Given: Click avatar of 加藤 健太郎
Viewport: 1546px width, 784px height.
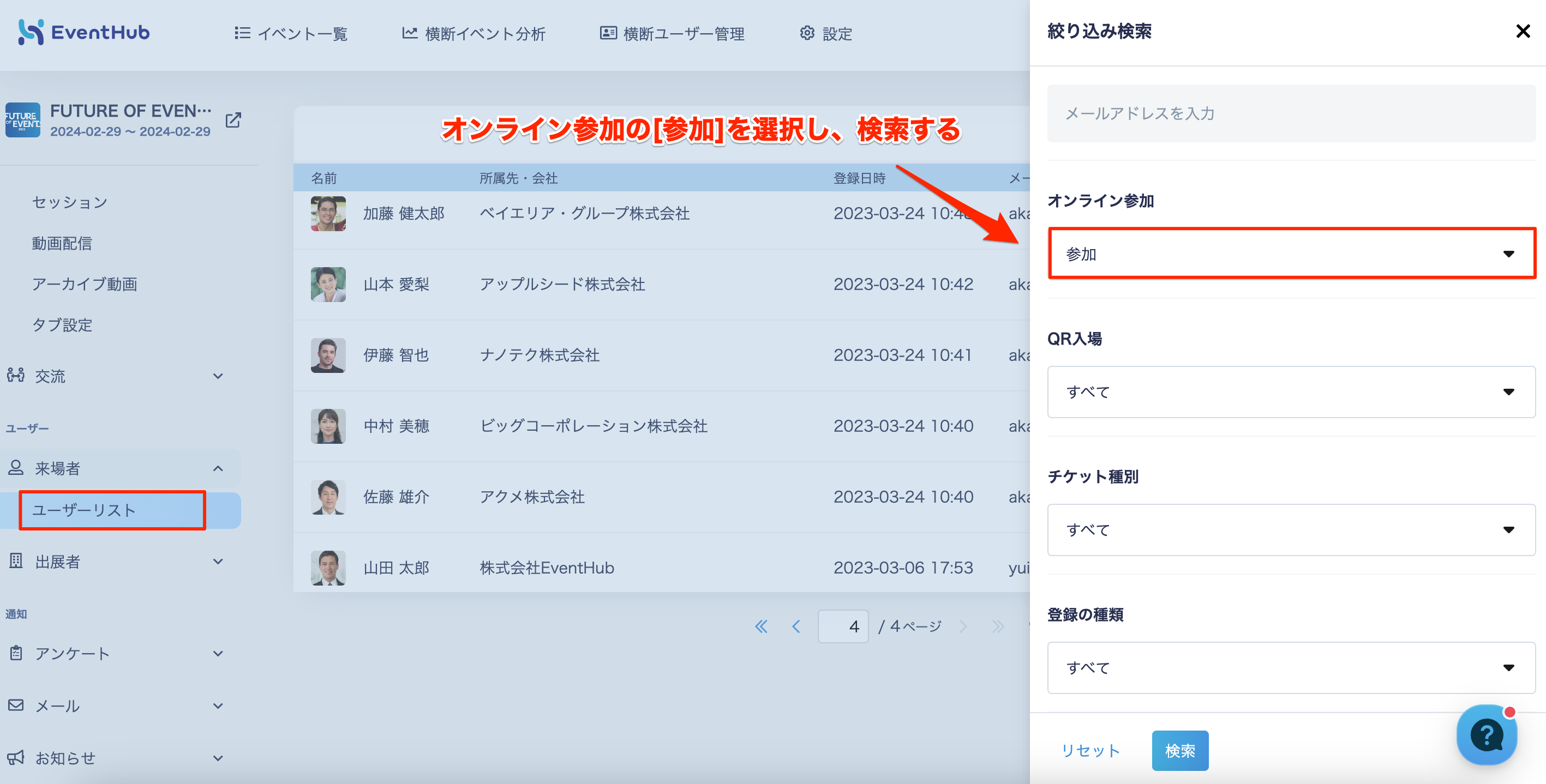Looking at the screenshot, I should 328,214.
